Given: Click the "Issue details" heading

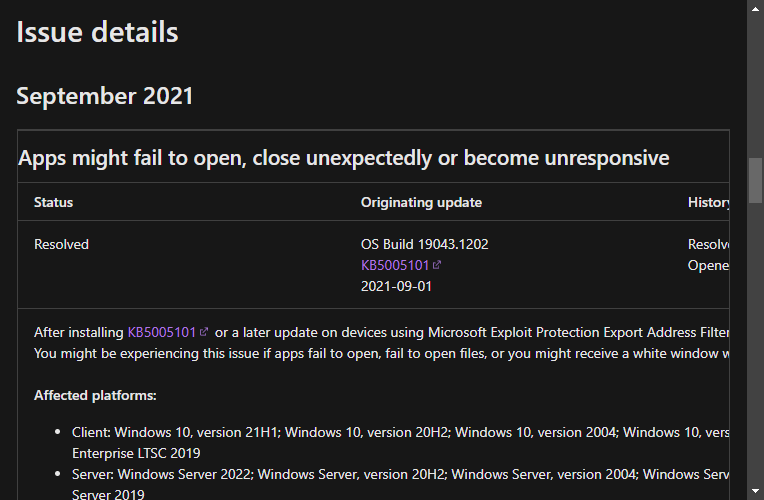Looking at the screenshot, I should click(97, 32).
